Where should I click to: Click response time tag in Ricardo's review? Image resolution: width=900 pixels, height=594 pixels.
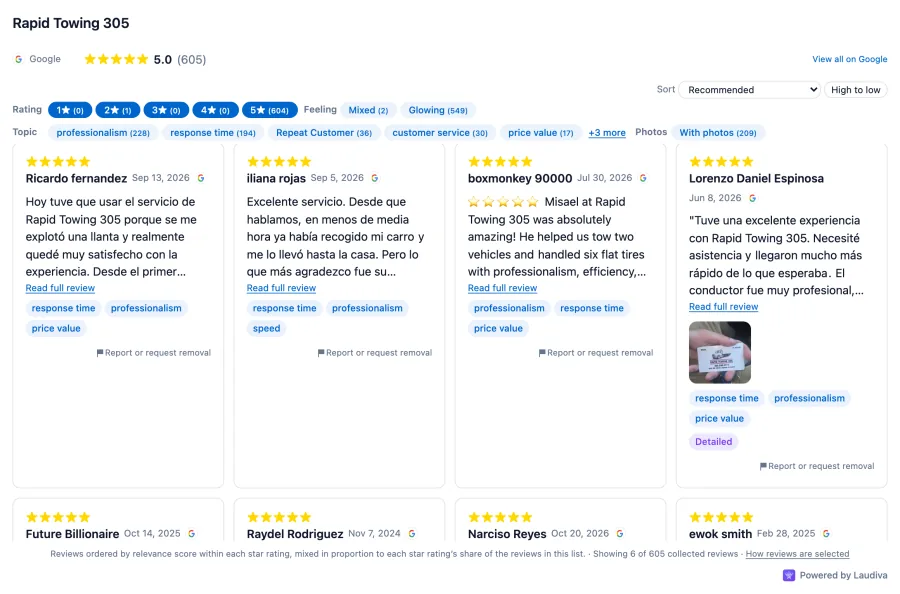(63, 308)
